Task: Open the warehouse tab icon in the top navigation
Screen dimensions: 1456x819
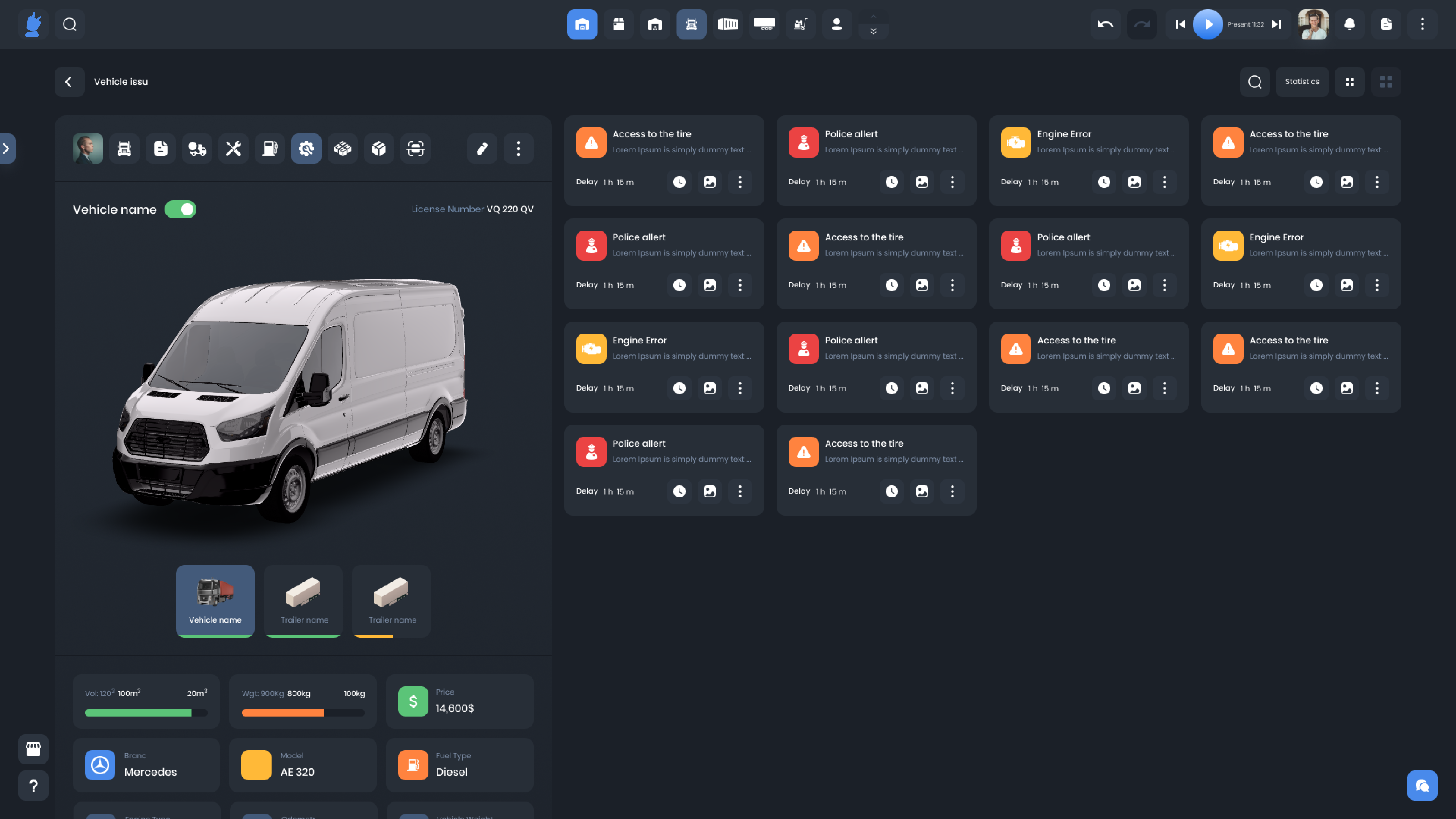Action: [582, 24]
